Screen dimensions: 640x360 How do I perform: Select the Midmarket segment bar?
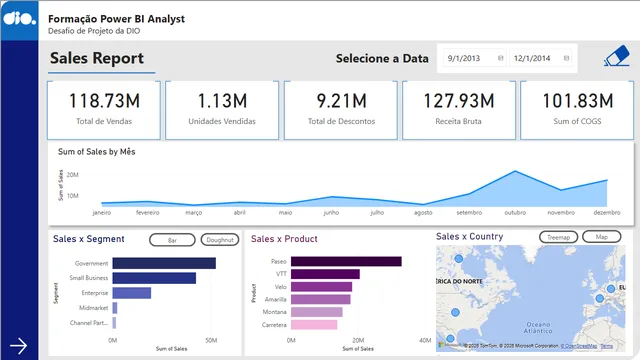[x=115, y=308]
